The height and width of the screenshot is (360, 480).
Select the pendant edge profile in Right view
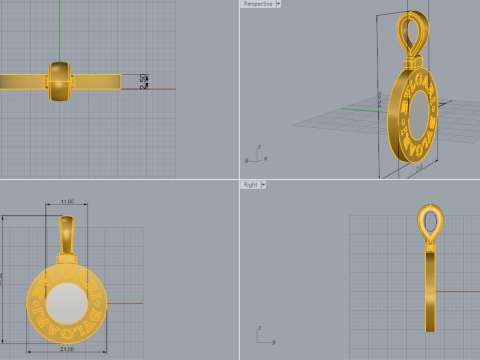[430, 292]
